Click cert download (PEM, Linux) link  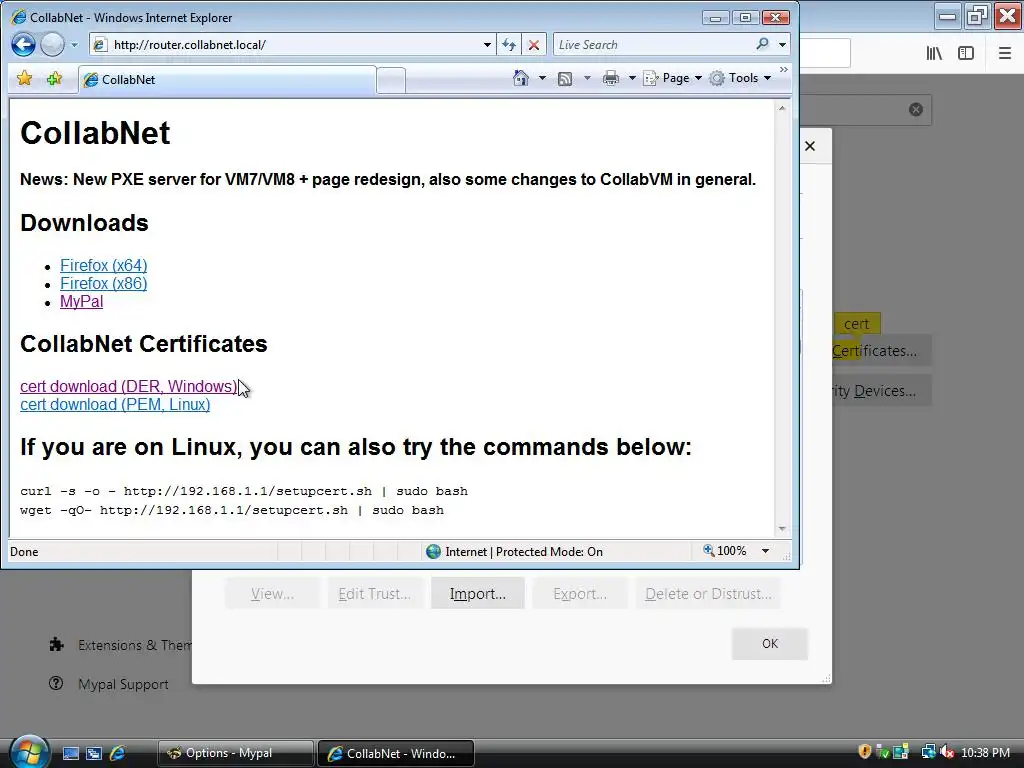(115, 405)
